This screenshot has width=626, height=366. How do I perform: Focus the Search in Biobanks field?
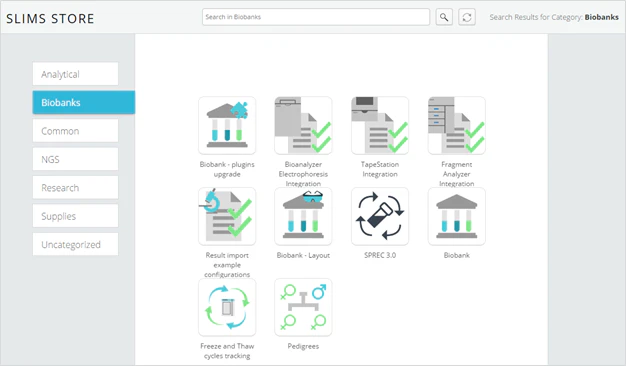click(316, 17)
